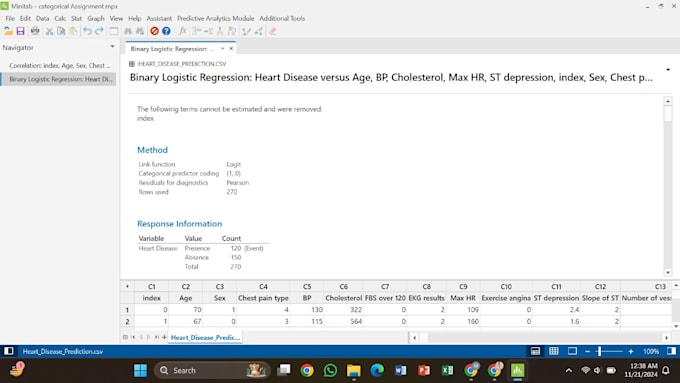Open a project with the folder icon
Screen dimensions: 680x383
click(8, 31)
